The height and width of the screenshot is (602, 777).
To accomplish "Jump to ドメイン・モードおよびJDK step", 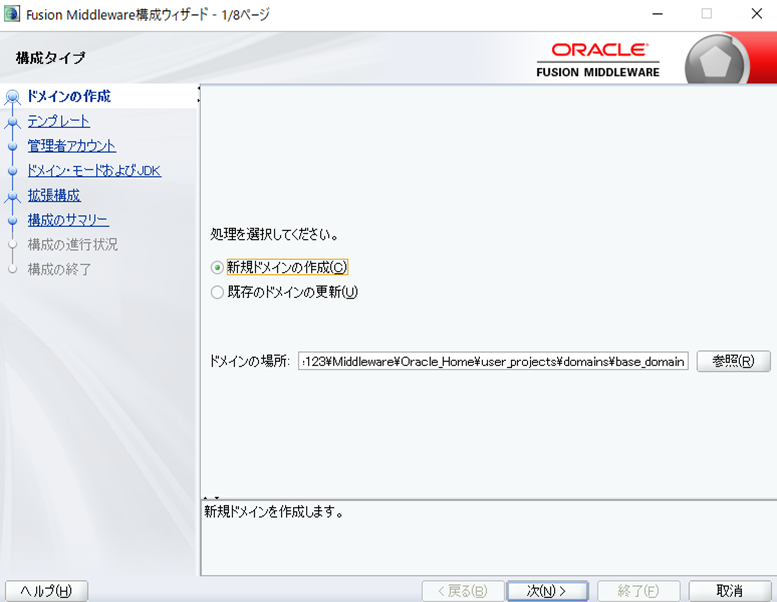I will pos(94,171).
